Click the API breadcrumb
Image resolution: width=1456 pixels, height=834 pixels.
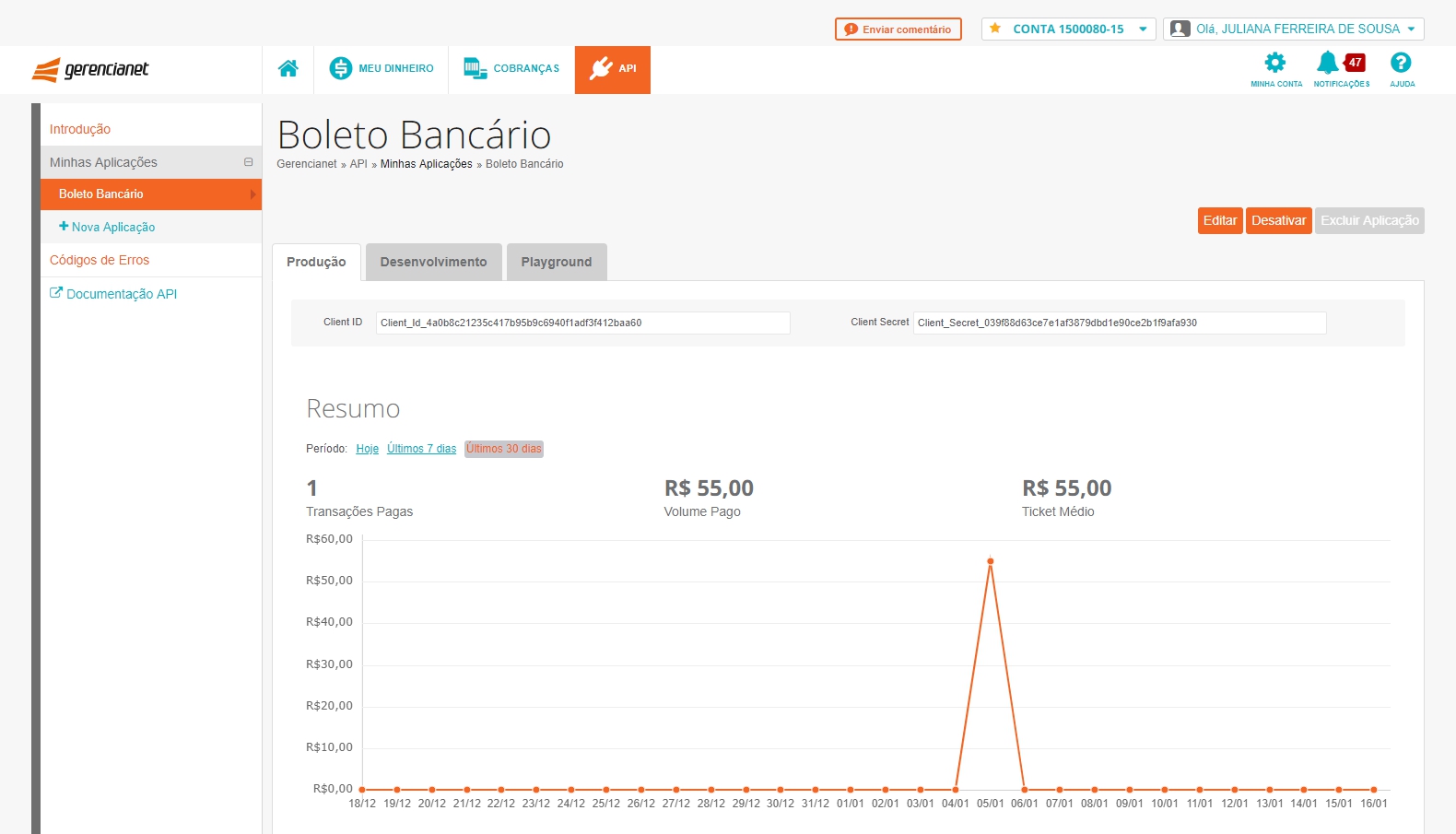click(x=358, y=164)
